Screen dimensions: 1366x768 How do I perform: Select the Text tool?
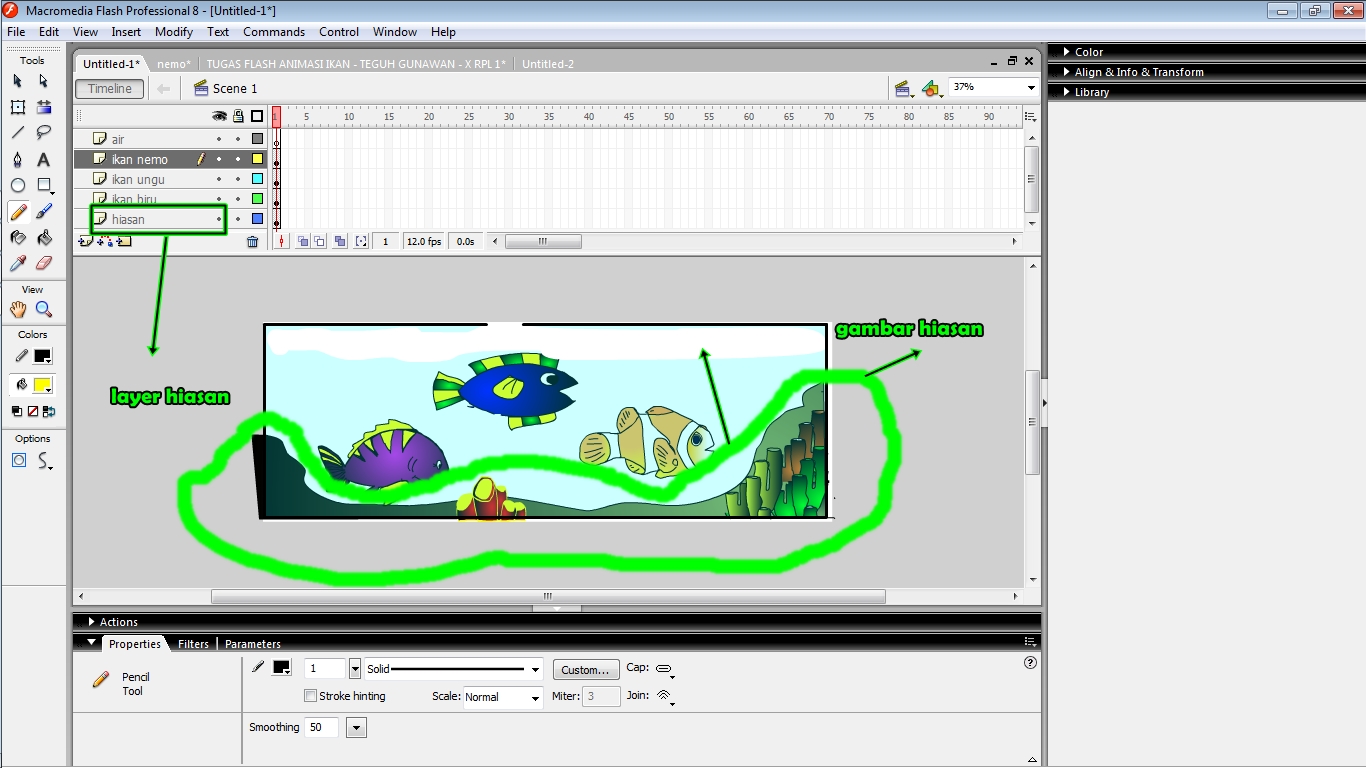[x=44, y=160]
